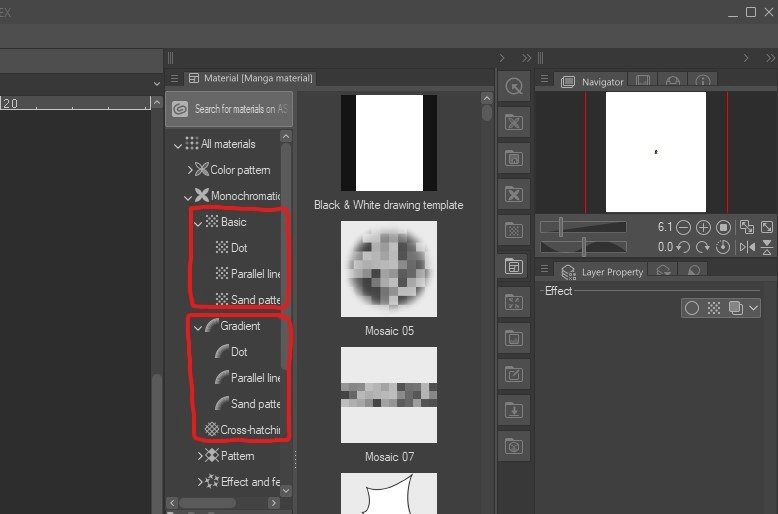Rotate canvas left in Navigator
778x514 pixels.
click(x=683, y=247)
